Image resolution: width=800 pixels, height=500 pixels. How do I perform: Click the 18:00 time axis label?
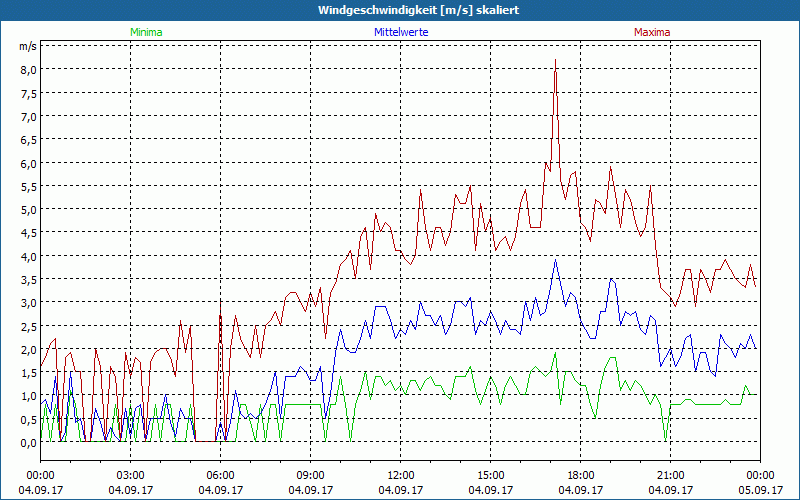pos(581,476)
